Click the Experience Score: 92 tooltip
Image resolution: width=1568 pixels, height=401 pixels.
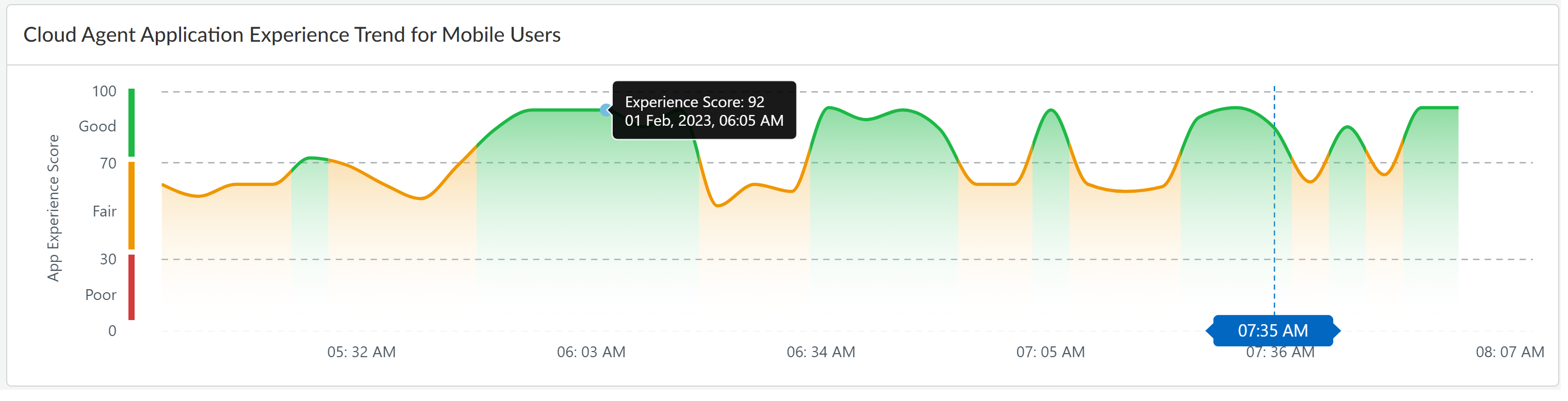point(704,111)
